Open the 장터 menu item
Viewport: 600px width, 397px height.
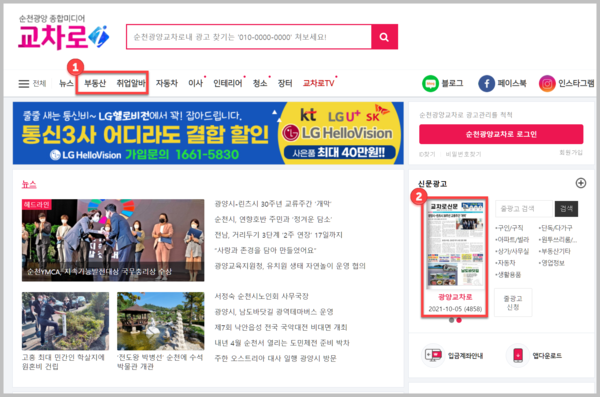[x=285, y=83]
